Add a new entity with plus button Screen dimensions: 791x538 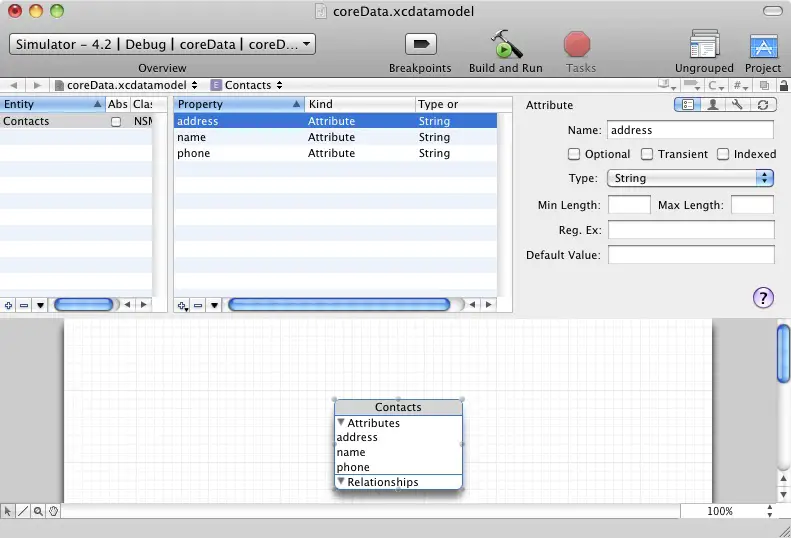9,305
